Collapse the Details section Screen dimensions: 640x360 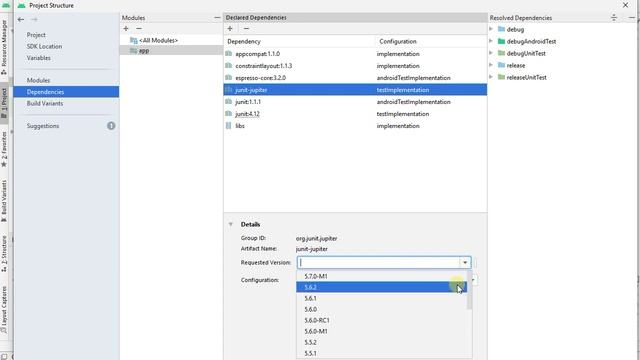click(231, 224)
